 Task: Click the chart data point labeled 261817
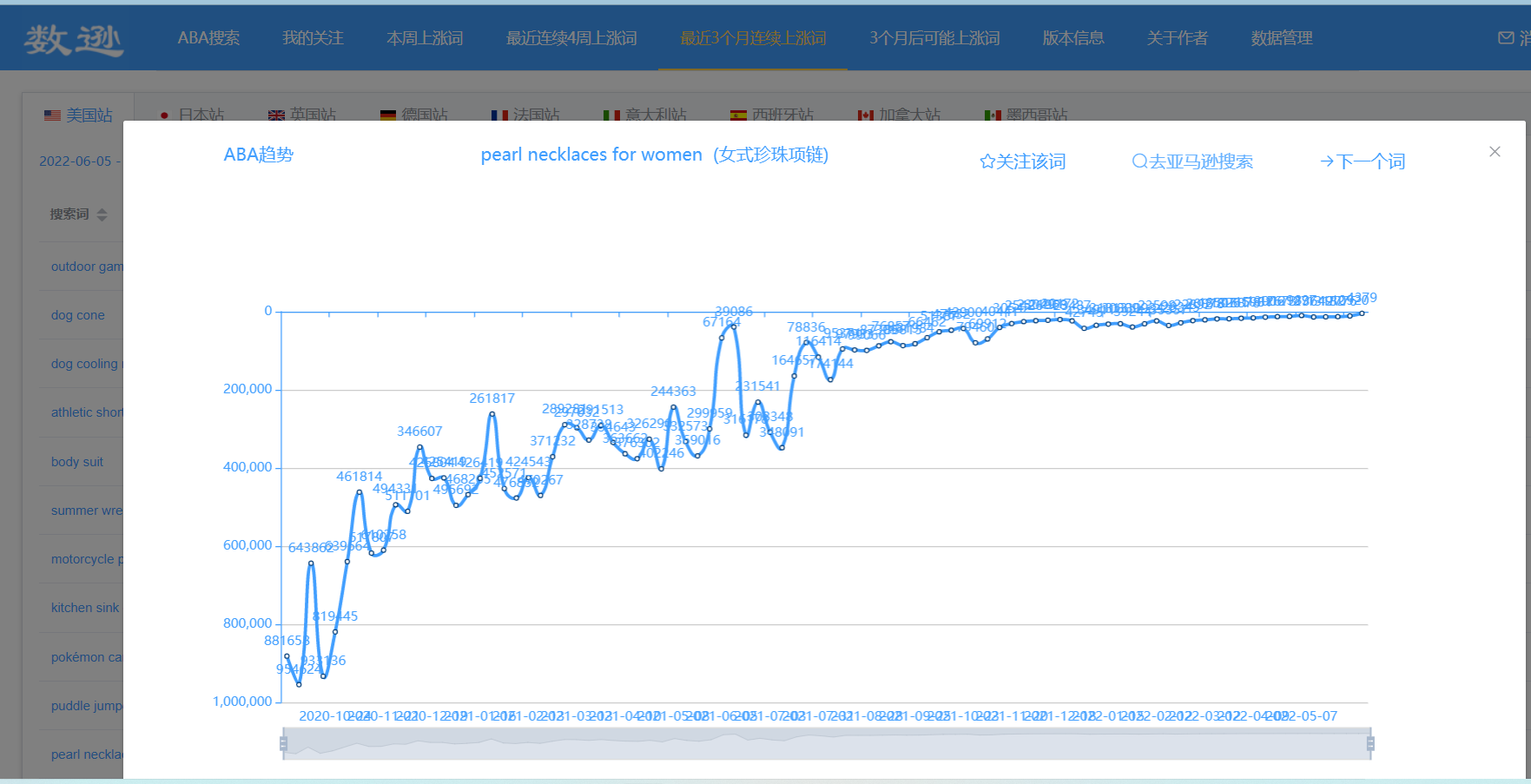[x=492, y=413]
